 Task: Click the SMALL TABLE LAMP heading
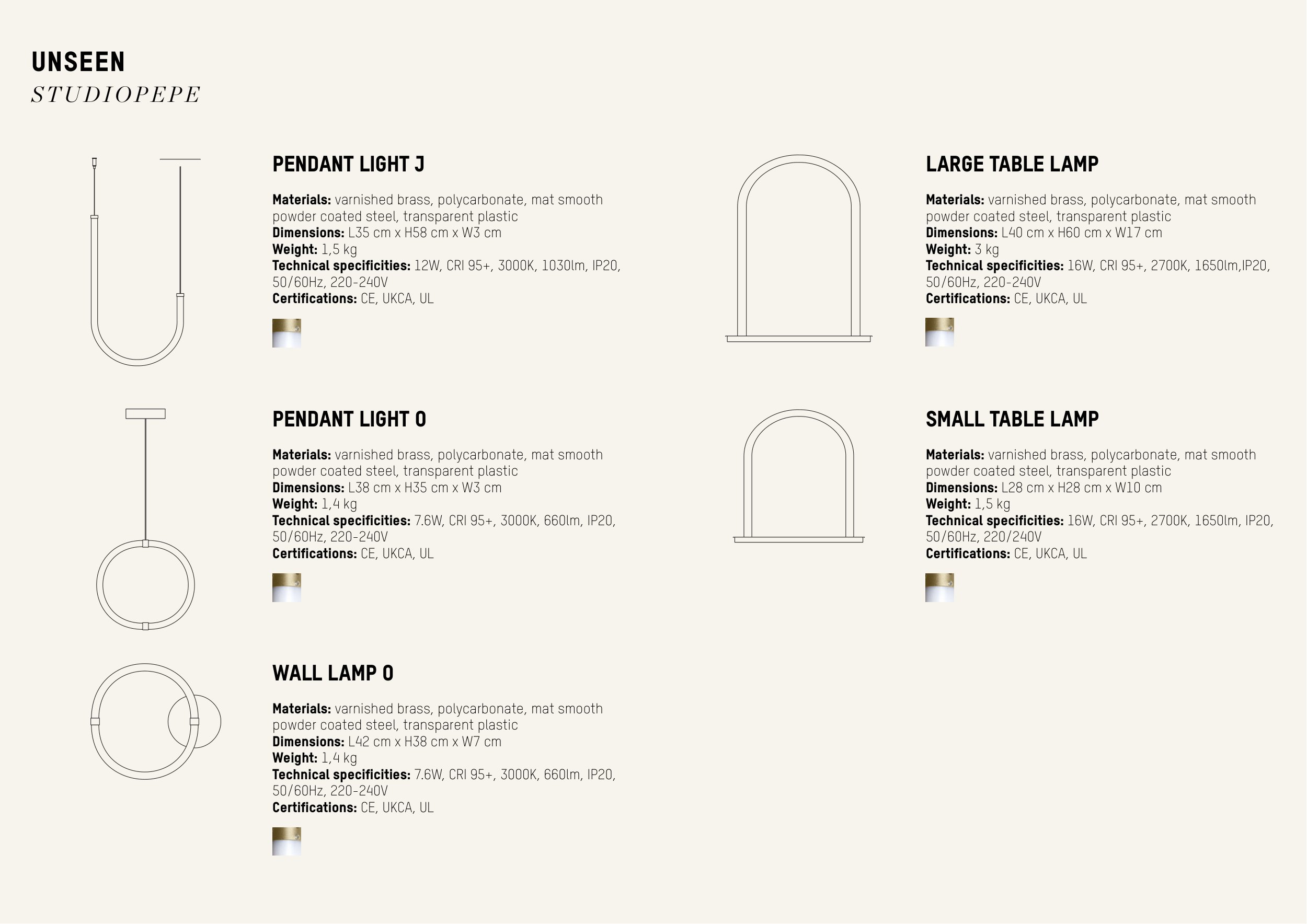point(1012,419)
